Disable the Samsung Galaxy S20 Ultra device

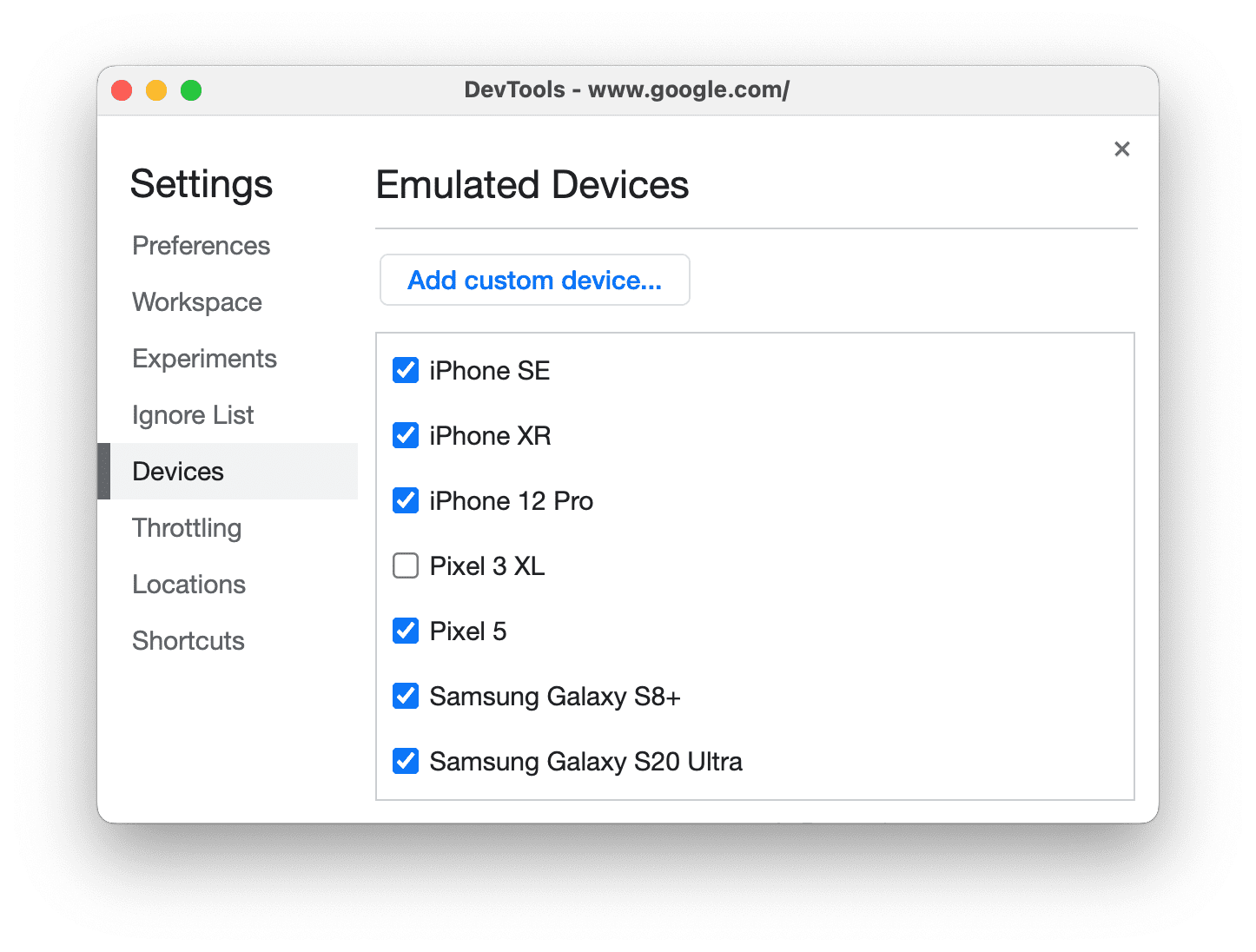coord(406,761)
